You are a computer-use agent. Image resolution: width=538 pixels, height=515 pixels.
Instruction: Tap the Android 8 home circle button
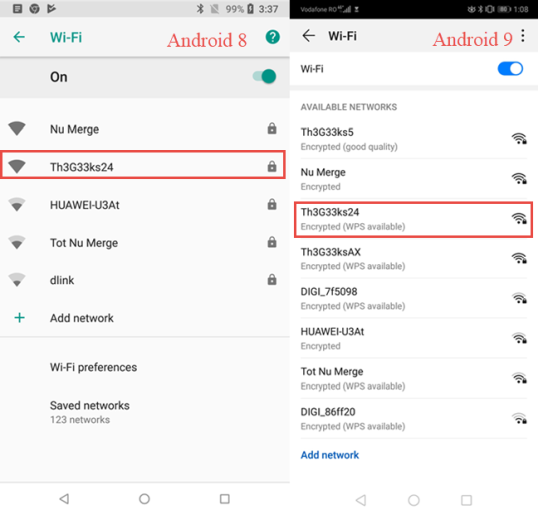pos(144,499)
